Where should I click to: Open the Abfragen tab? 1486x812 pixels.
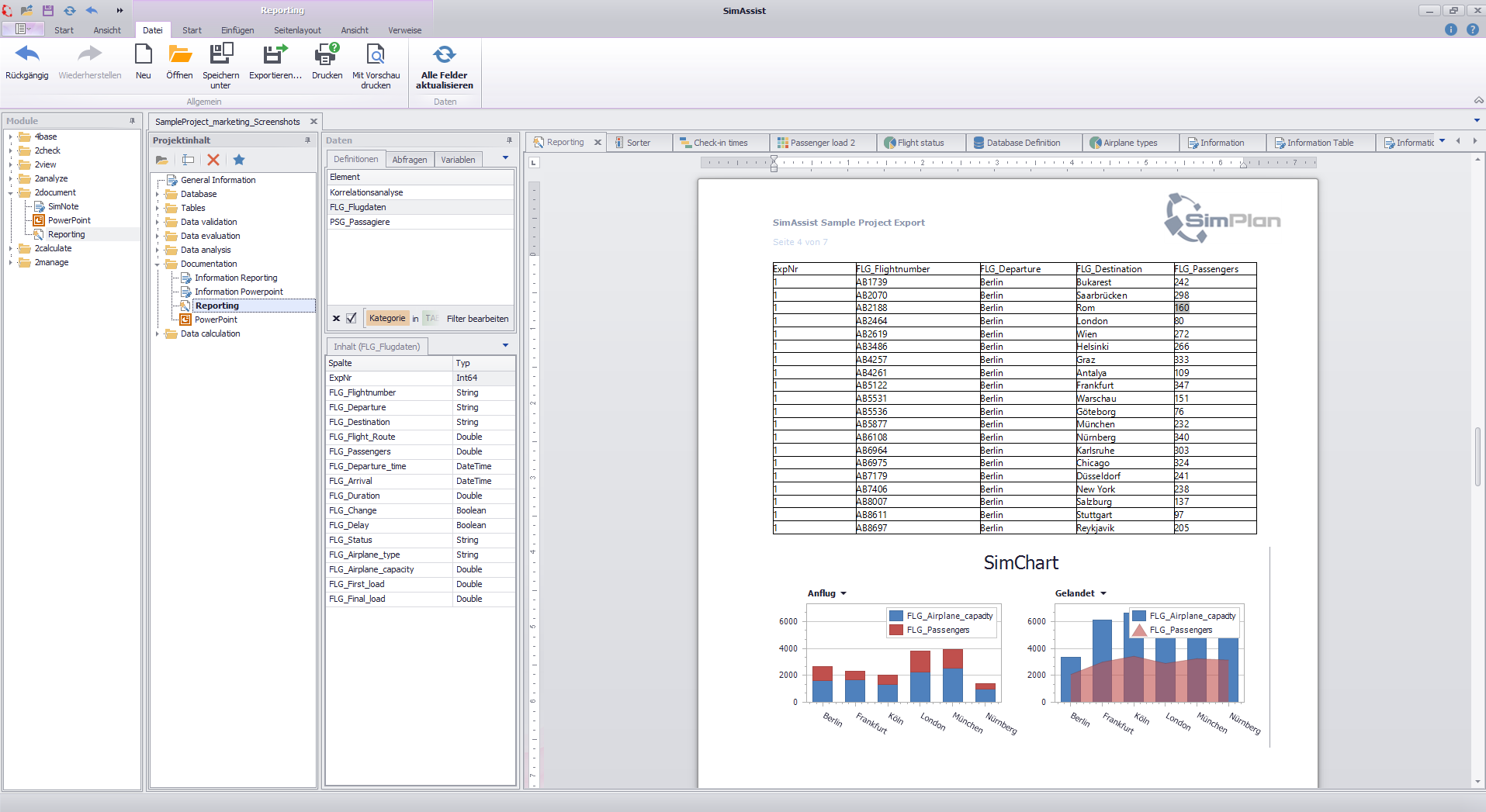(410, 160)
